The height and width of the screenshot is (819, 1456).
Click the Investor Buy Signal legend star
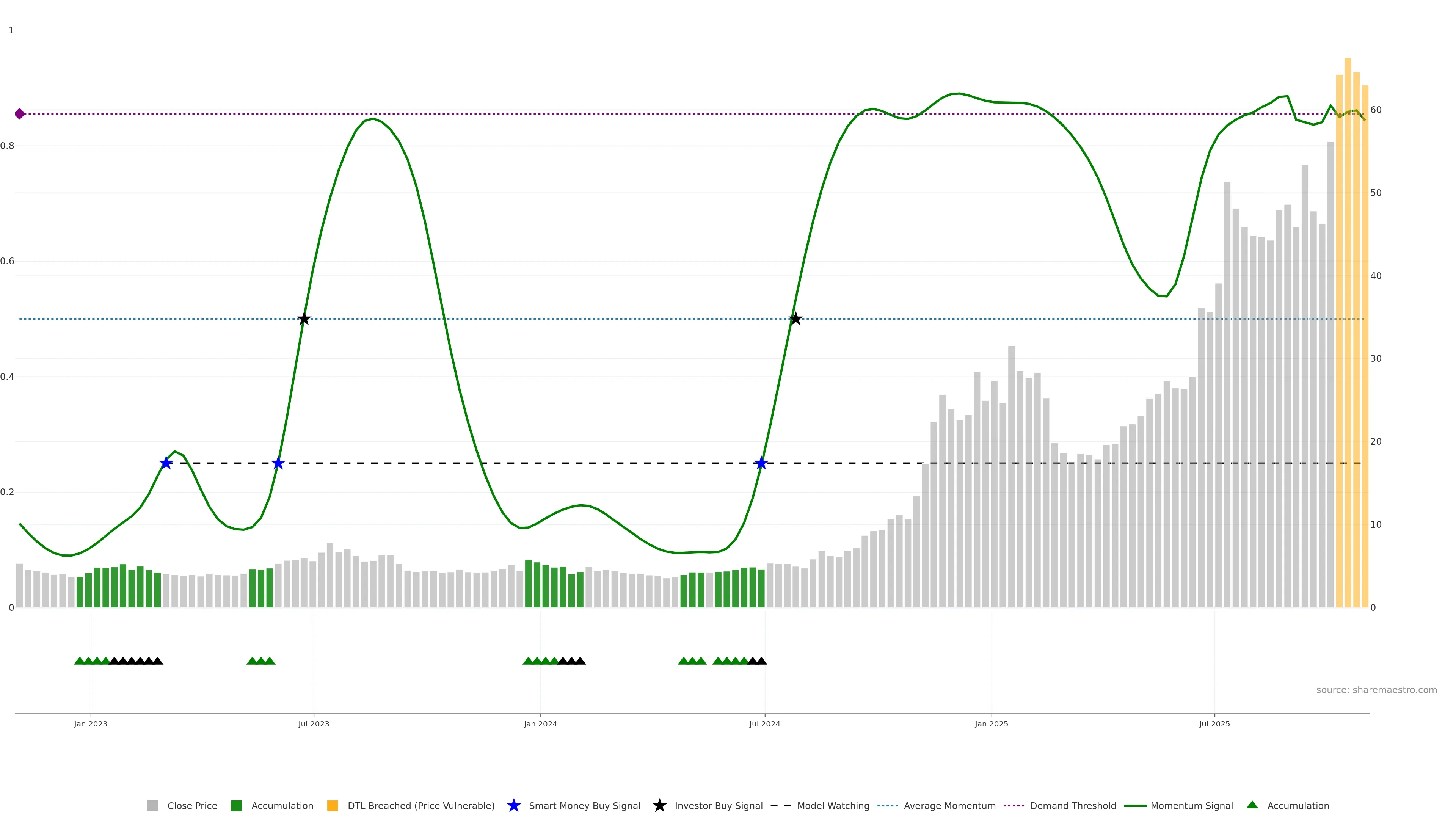[659, 805]
